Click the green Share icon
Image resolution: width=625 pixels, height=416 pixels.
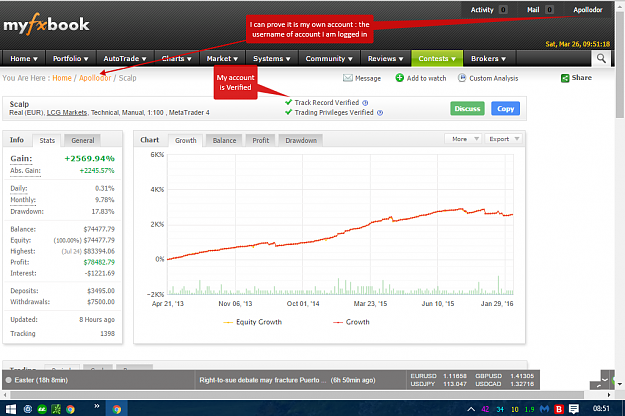point(565,78)
